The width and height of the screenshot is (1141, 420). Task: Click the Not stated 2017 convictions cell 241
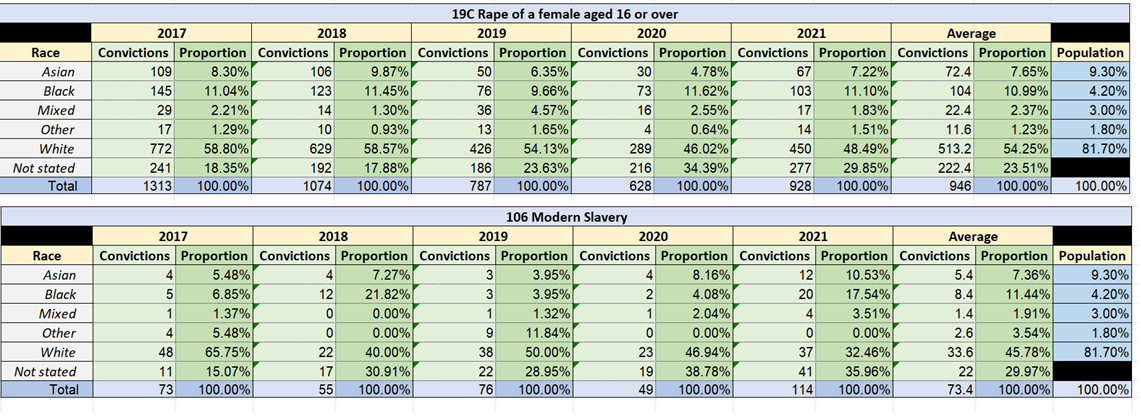[x=132, y=167]
